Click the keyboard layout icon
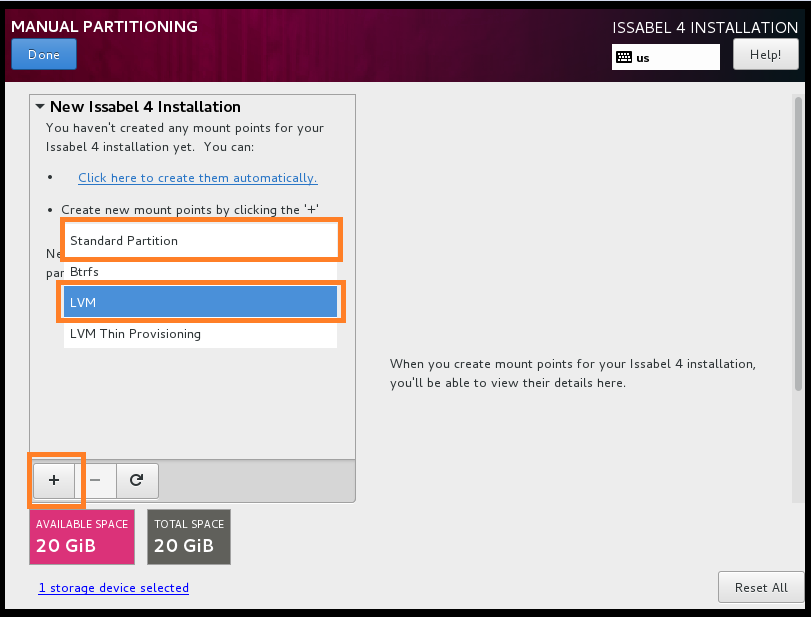Viewport: 811px width, 617px height. pyautogui.click(x=624, y=57)
